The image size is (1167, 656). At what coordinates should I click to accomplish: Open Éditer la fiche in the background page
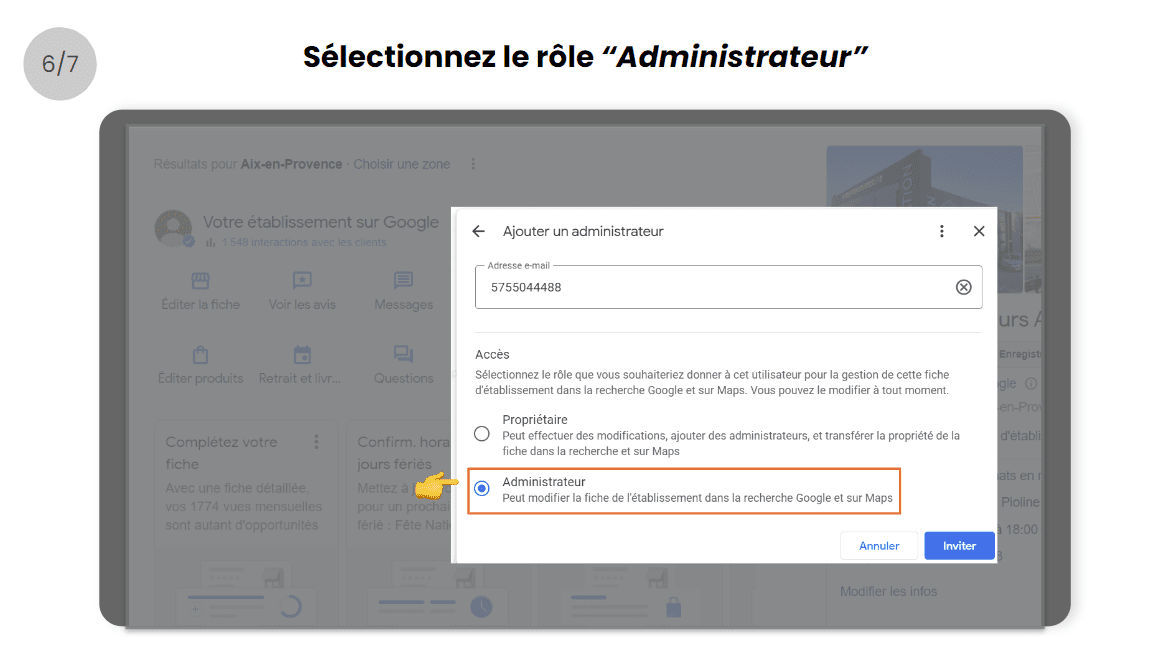tap(200, 291)
